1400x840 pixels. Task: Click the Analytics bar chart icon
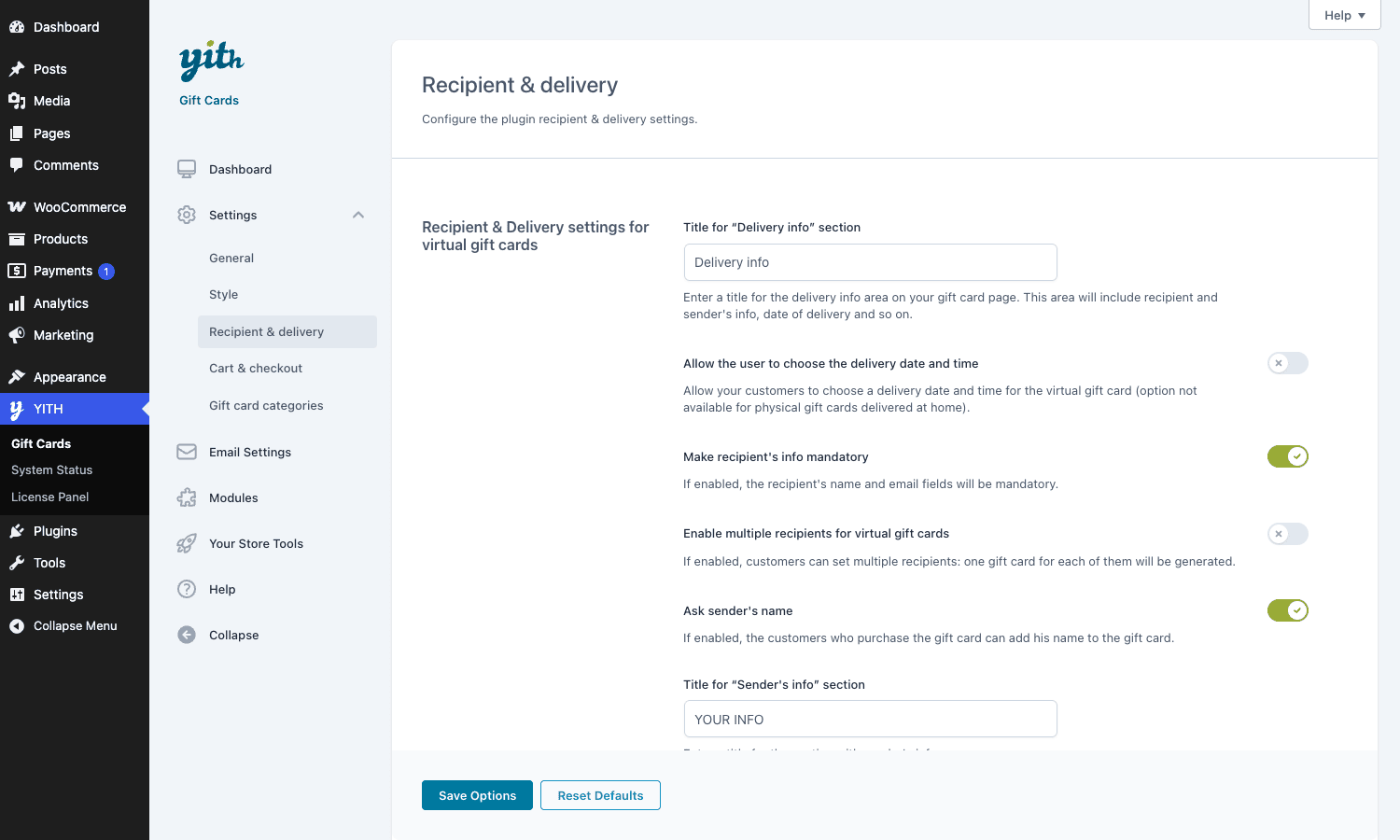17,303
